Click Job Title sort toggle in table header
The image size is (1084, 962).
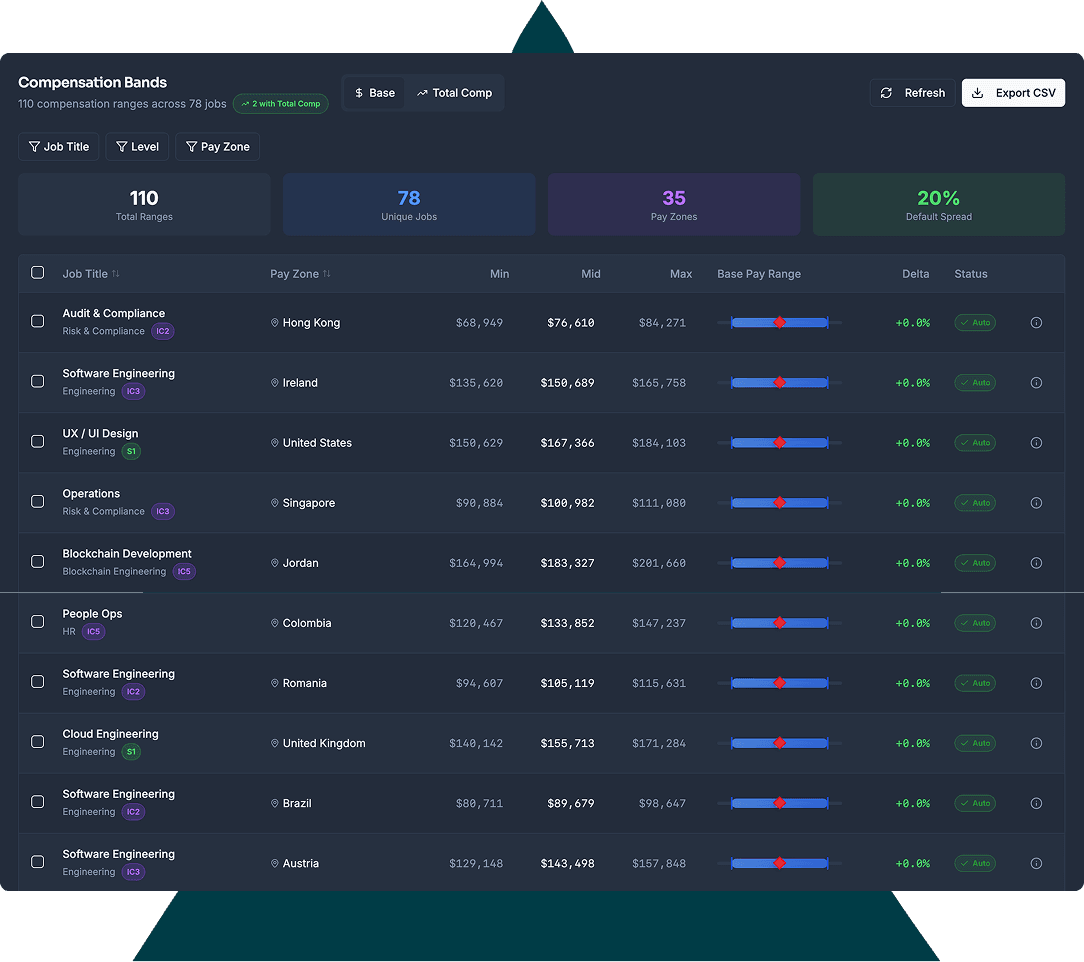pos(118,273)
